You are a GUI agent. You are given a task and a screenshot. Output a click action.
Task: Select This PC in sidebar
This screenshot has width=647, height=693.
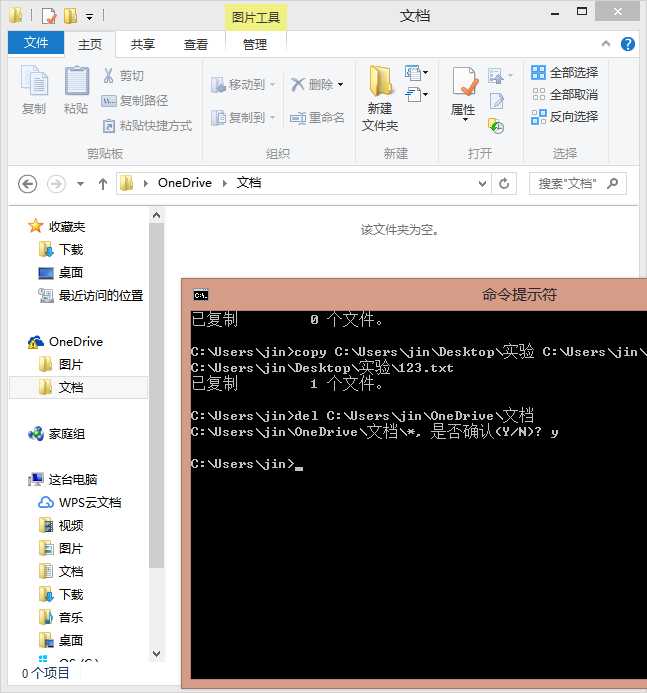point(62,480)
